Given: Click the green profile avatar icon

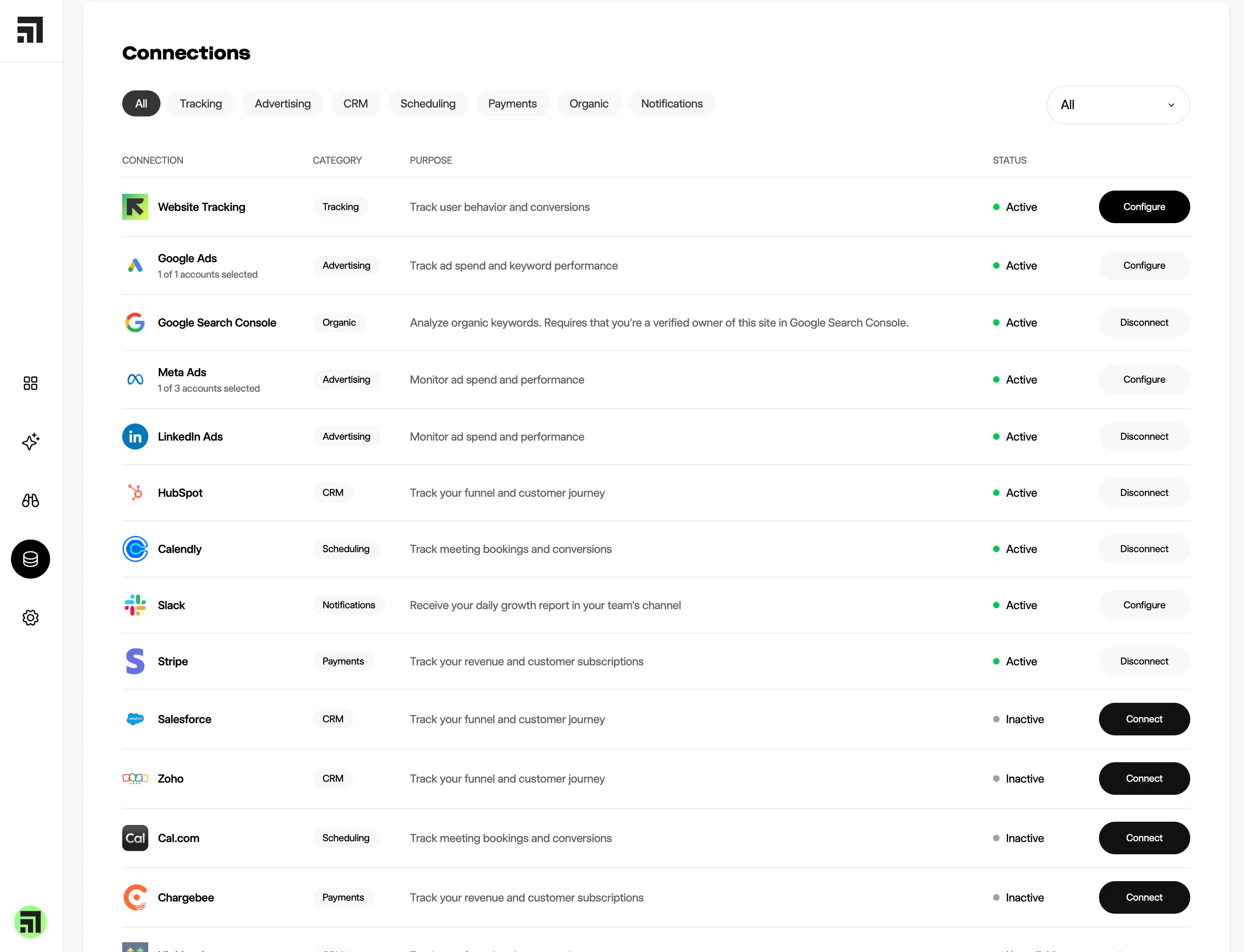Looking at the screenshot, I should (x=31, y=922).
